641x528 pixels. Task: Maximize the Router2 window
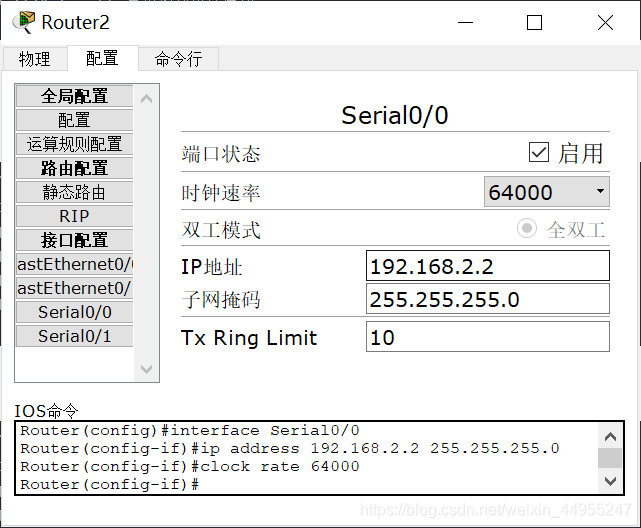point(534,22)
